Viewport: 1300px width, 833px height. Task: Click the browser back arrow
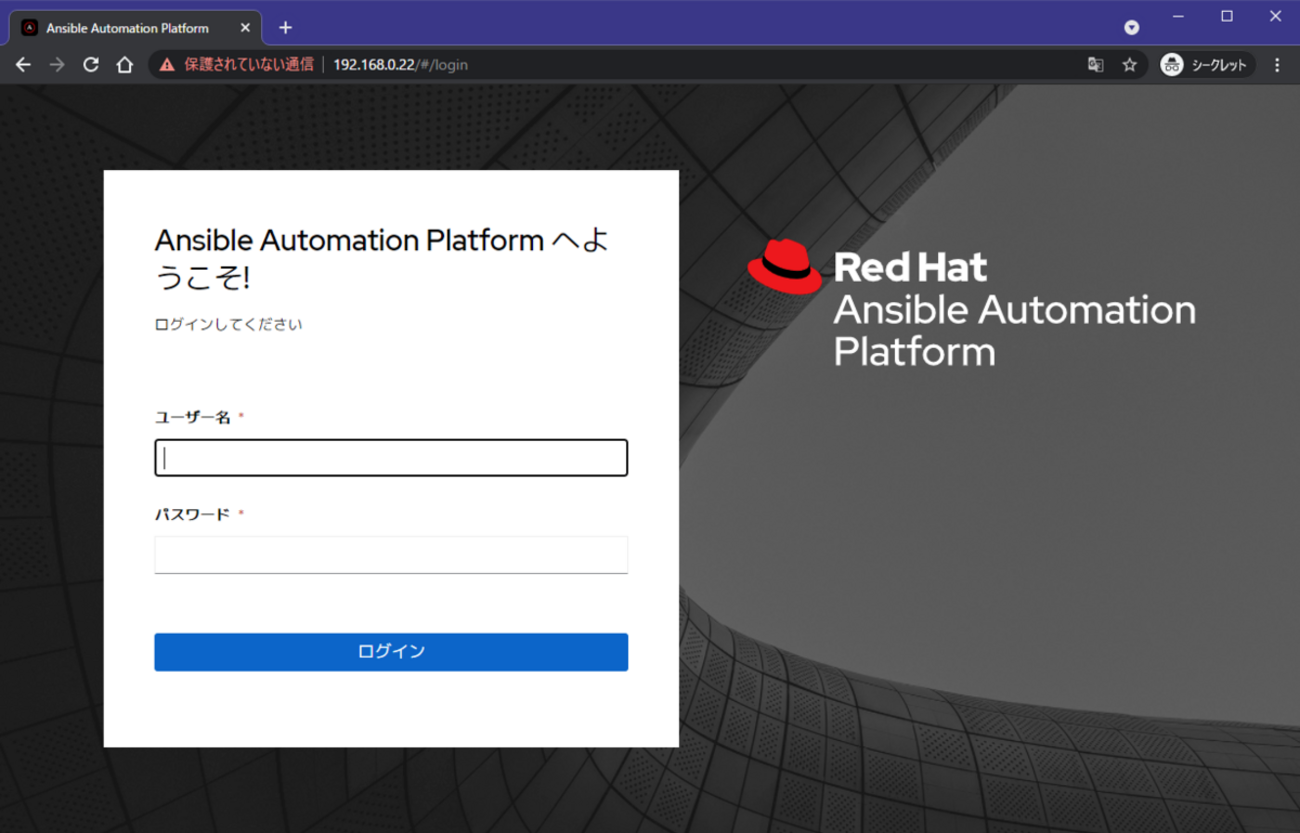click(x=23, y=65)
